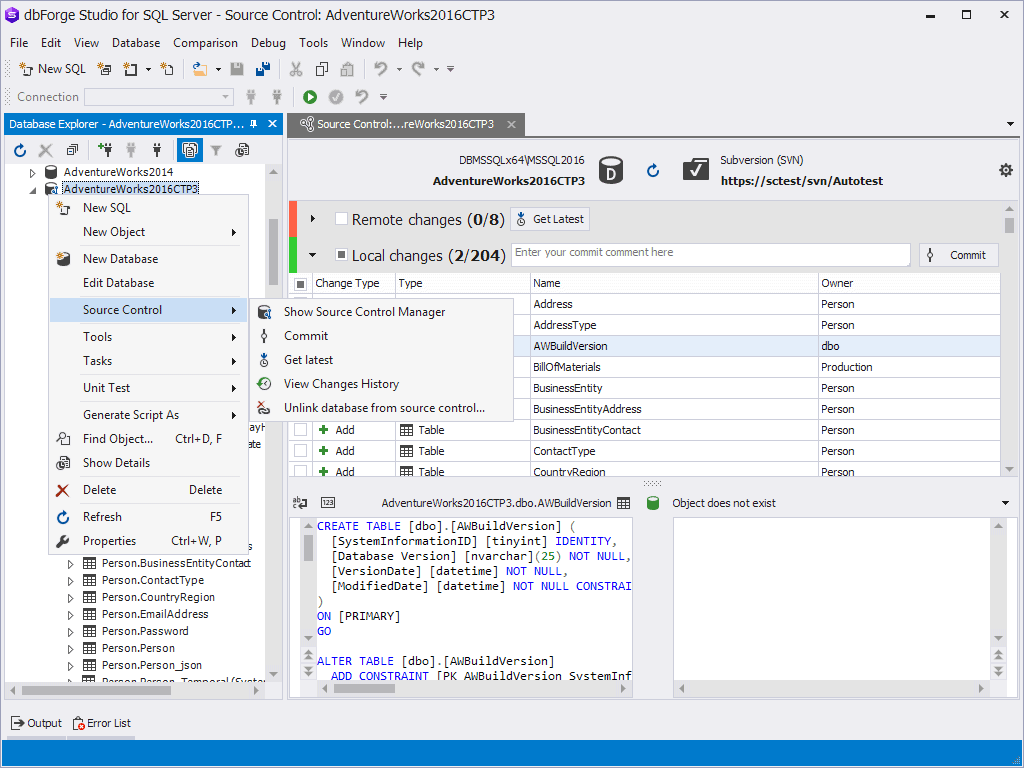Click the Commit button beside comment box
This screenshot has width=1024, height=768.
pyautogui.click(x=959, y=255)
